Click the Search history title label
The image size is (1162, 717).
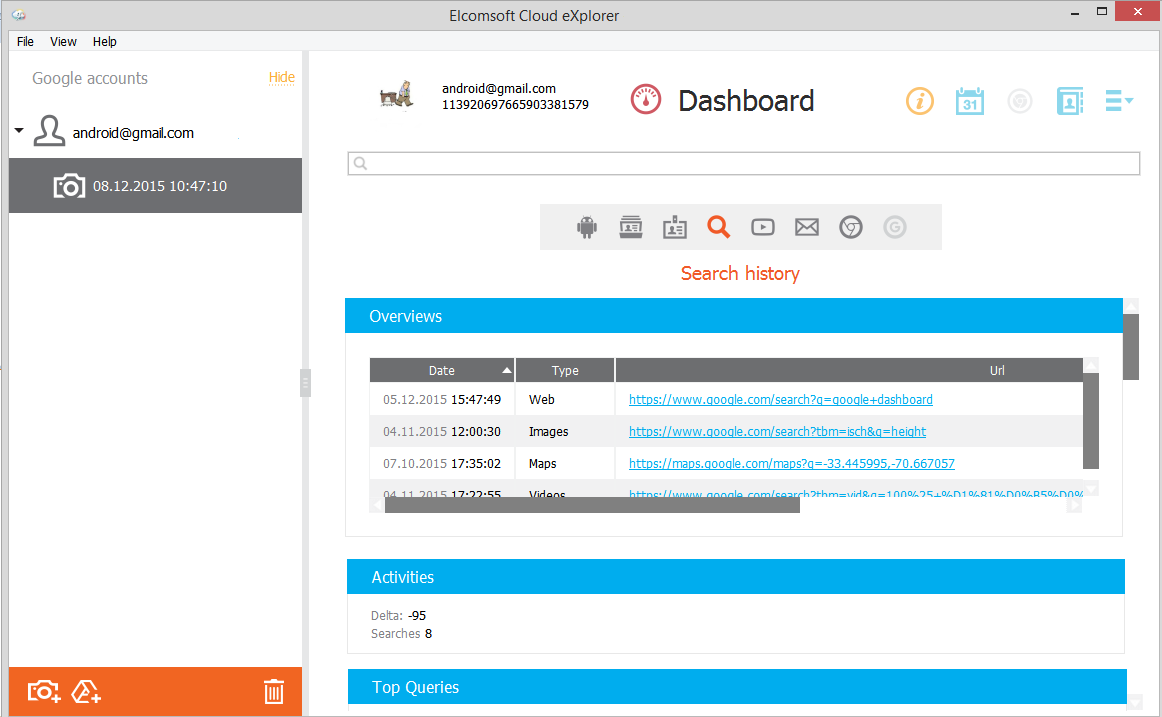pyautogui.click(x=740, y=273)
